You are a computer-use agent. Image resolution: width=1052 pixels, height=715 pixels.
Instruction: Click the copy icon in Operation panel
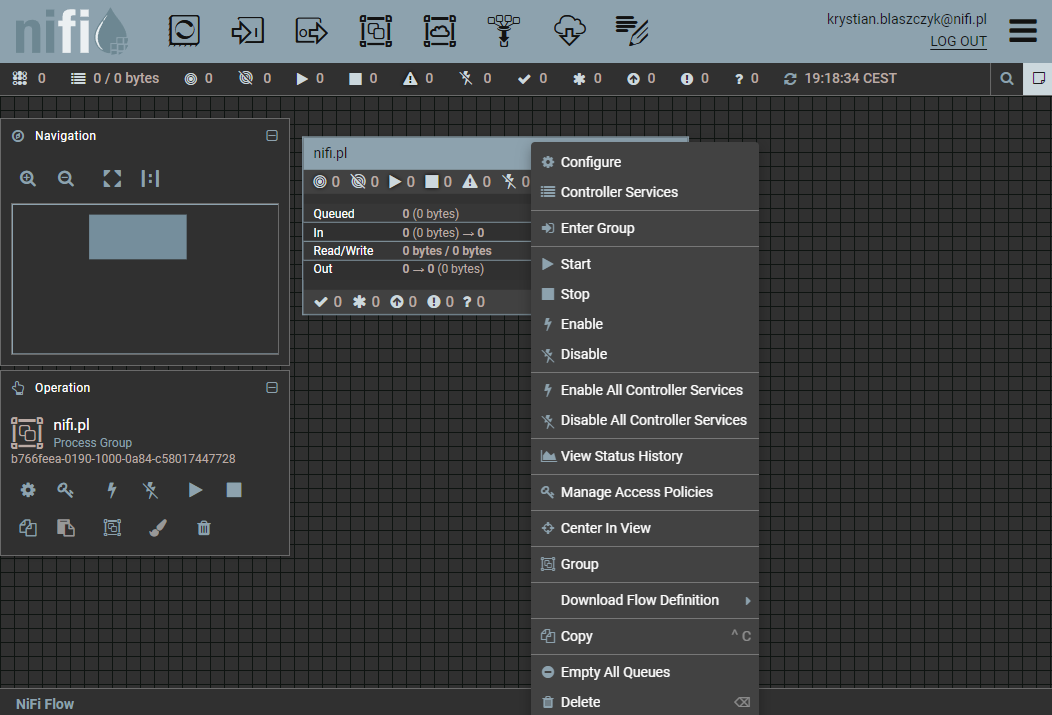click(28, 528)
